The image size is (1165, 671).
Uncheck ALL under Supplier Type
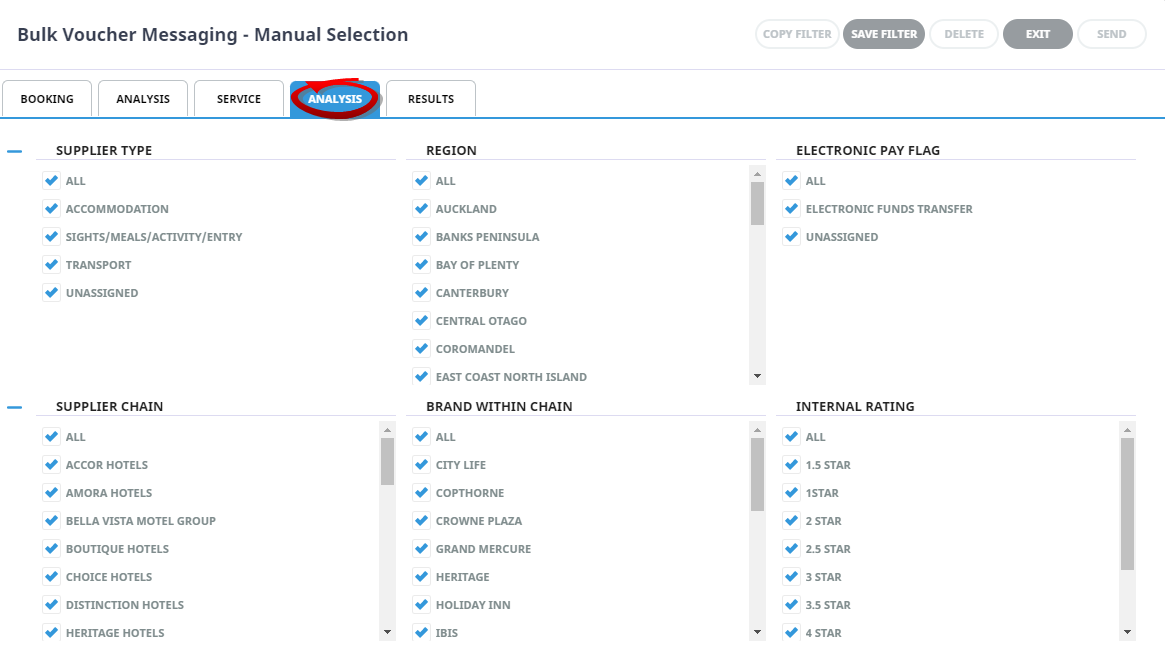click(x=51, y=181)
